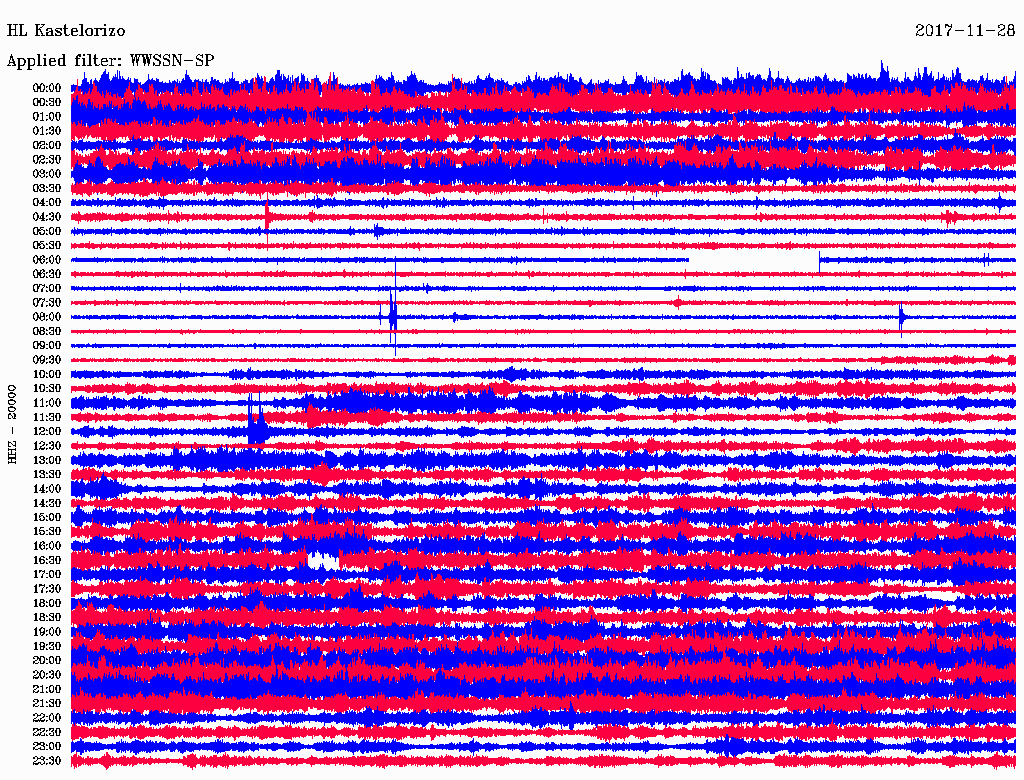Select the 23:30 time label

click(x=47, y=761)
